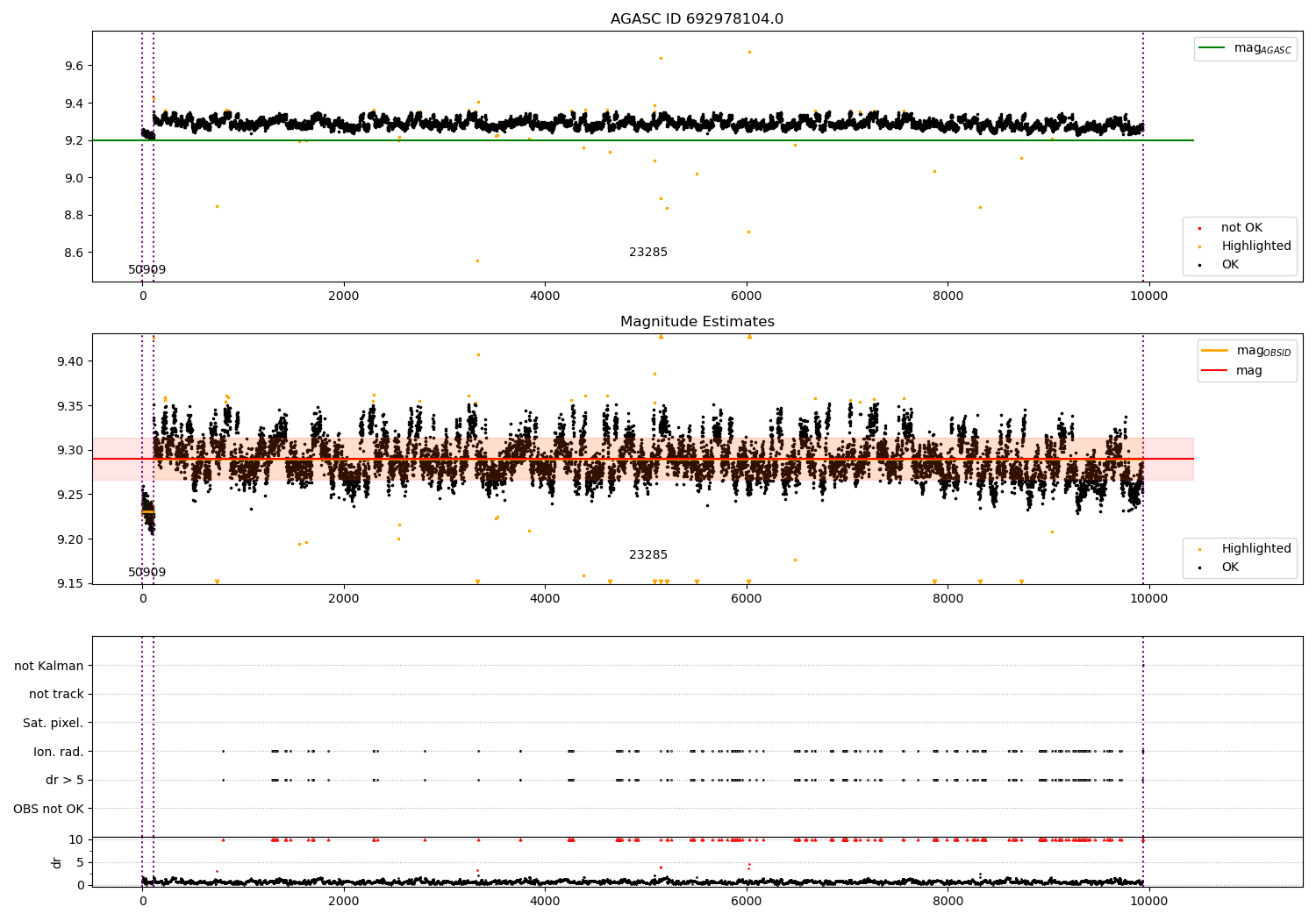Click the '10000' x-tick under the bottom plot
Screen dimensions: 1316x921
coord(1149,902)
